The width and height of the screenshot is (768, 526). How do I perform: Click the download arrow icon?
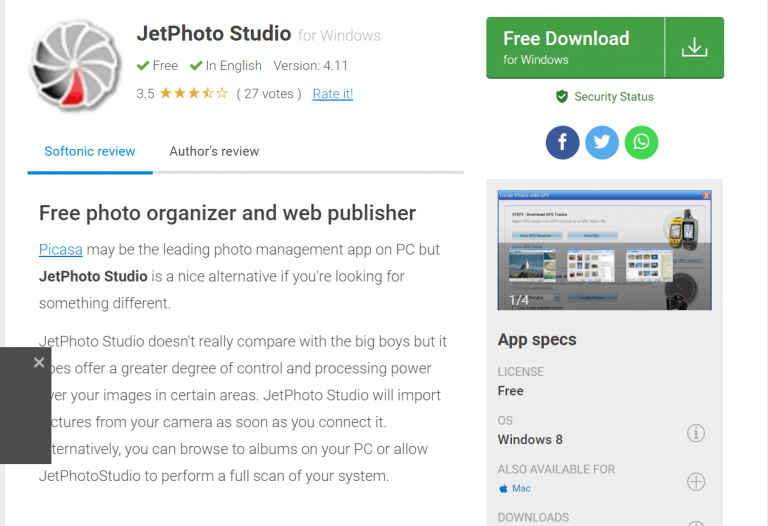(x=694, y=47)
